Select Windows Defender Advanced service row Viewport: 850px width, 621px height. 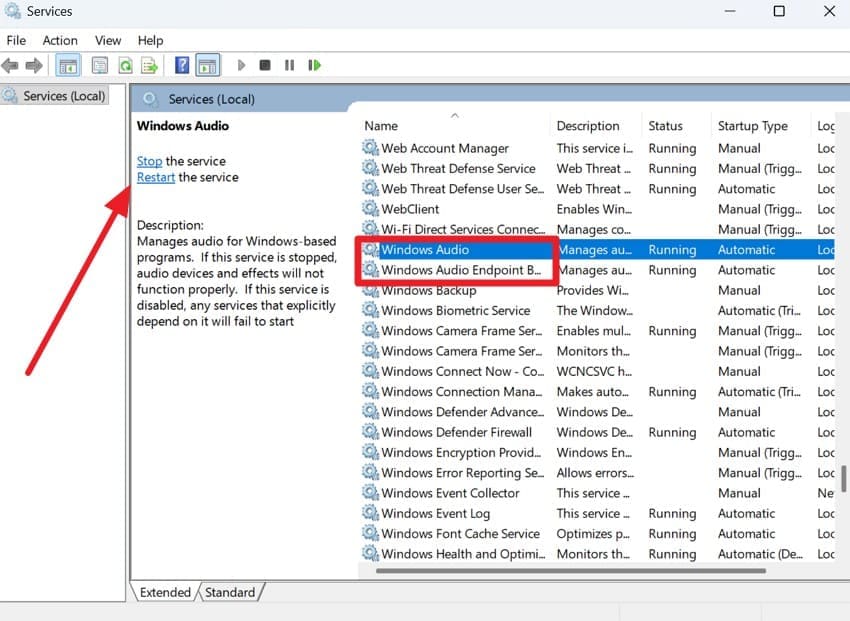coord(596,412)
